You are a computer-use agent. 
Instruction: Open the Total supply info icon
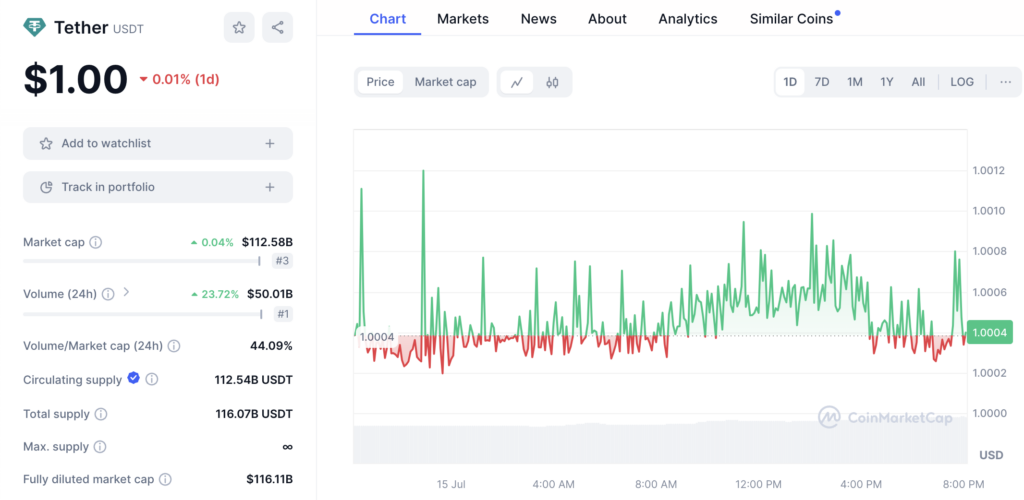pyautogui.click(x=101, y=414)
